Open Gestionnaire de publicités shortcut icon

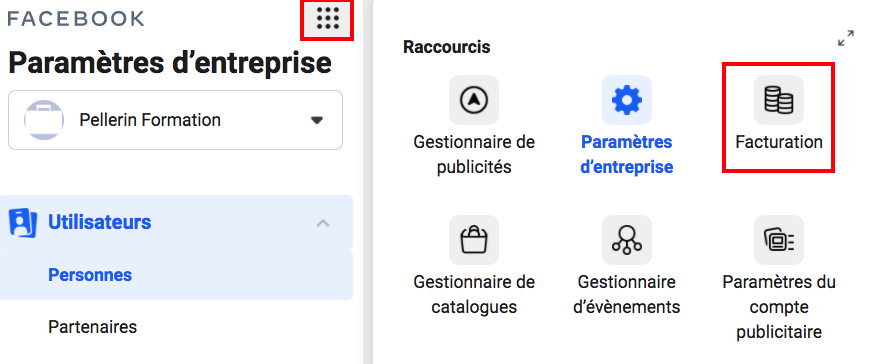tap(474, 100)
